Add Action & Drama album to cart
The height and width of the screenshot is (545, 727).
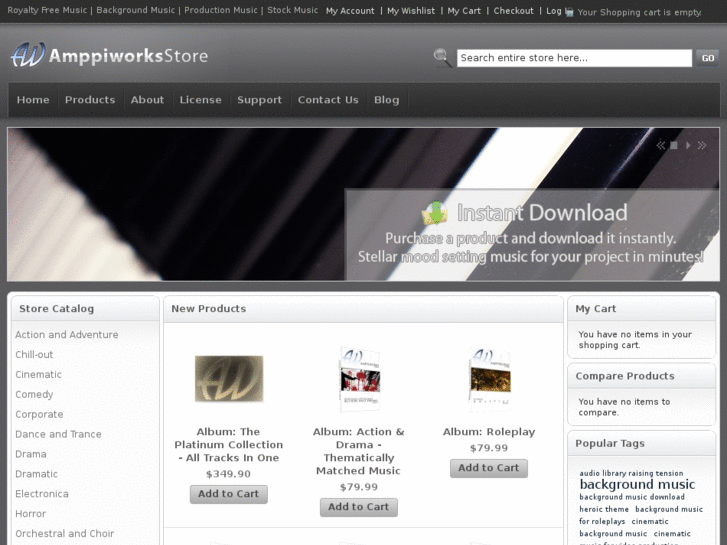coord(359,507)
